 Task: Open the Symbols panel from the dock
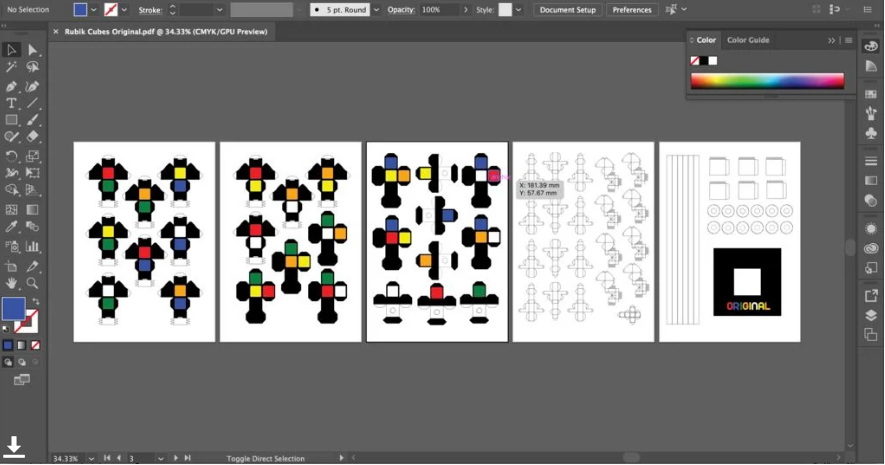pyautogui.click(x=871, y=133)
